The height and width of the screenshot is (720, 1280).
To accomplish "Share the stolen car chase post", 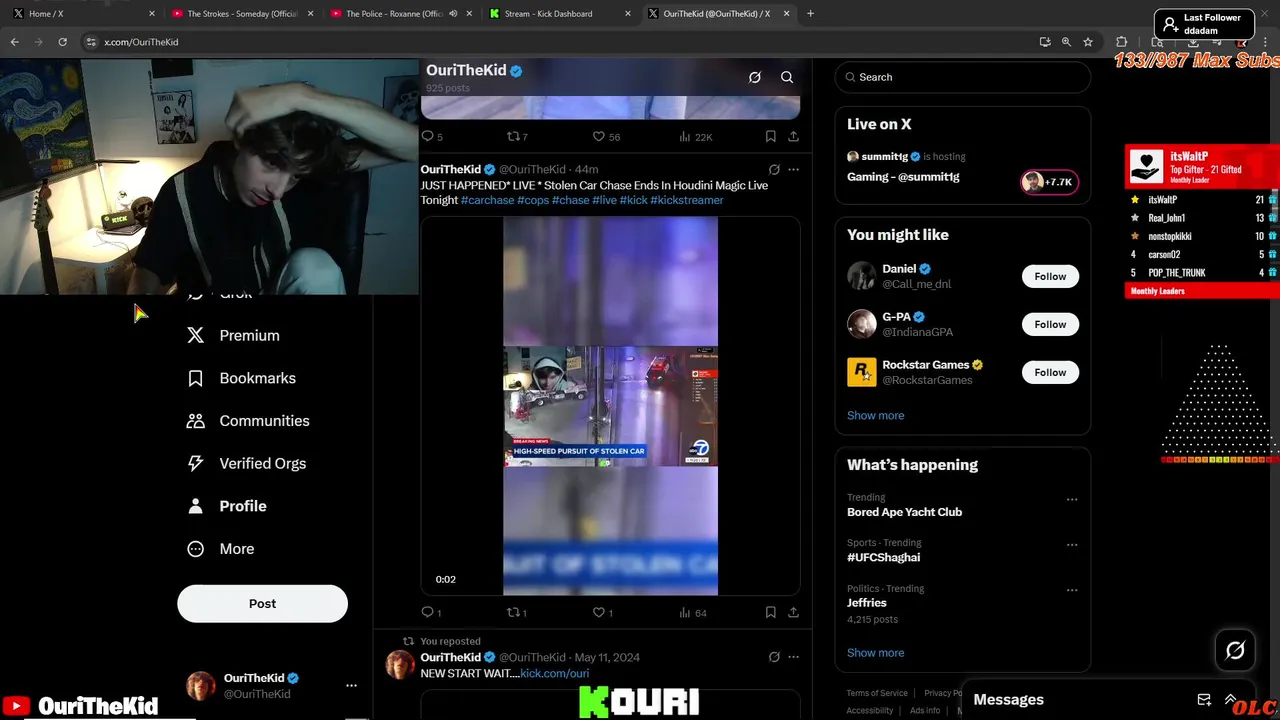I will tap(793, 612).
